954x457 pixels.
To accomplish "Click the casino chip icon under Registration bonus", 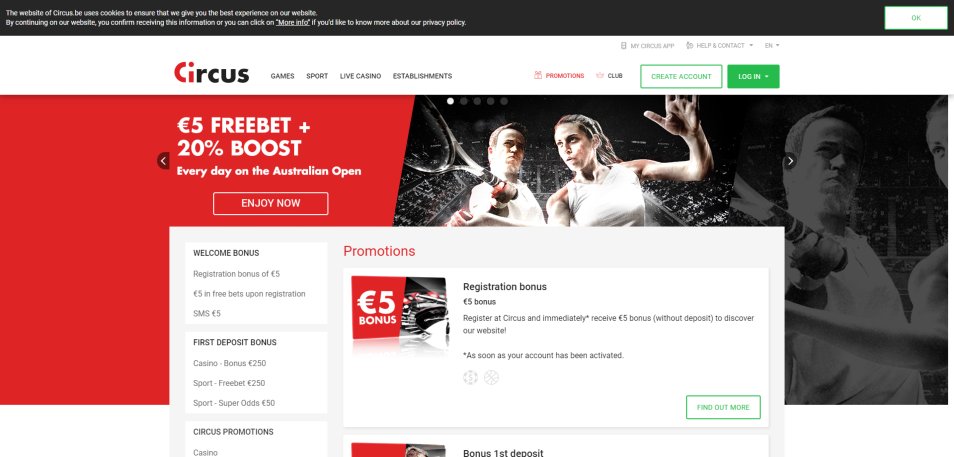I will [x=470, y=378].
